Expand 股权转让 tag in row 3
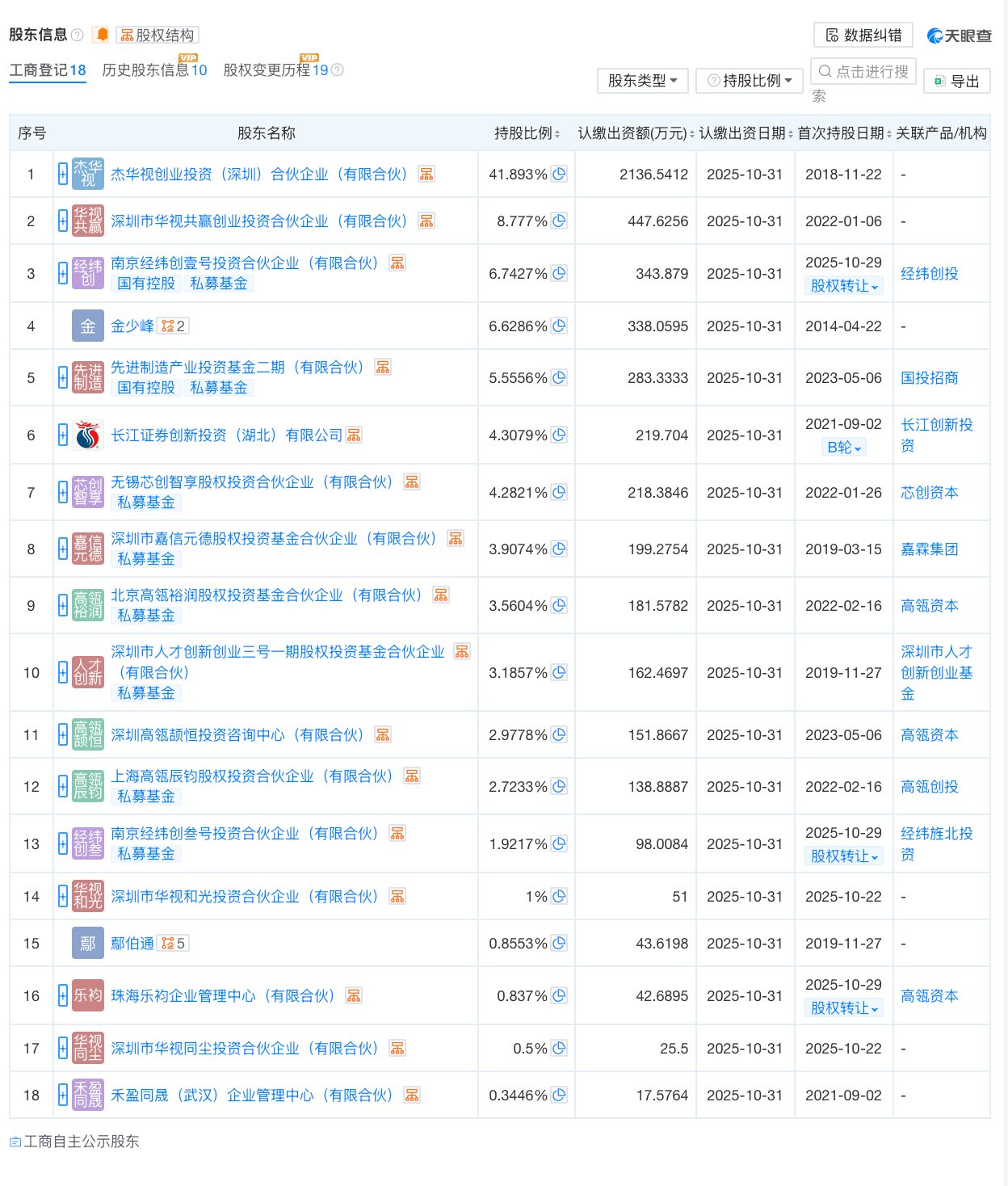The image size is (1008, 1186). [x=844, y=286]
